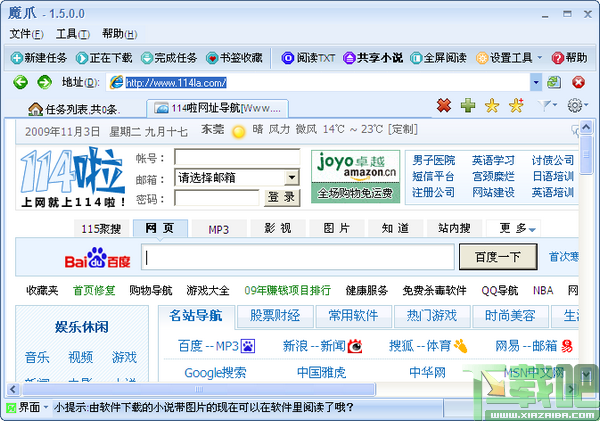Viewport: 600px width, 421px height.
Task: Open the 帮助 menu in menu bar
Action: tap(119, 34)
